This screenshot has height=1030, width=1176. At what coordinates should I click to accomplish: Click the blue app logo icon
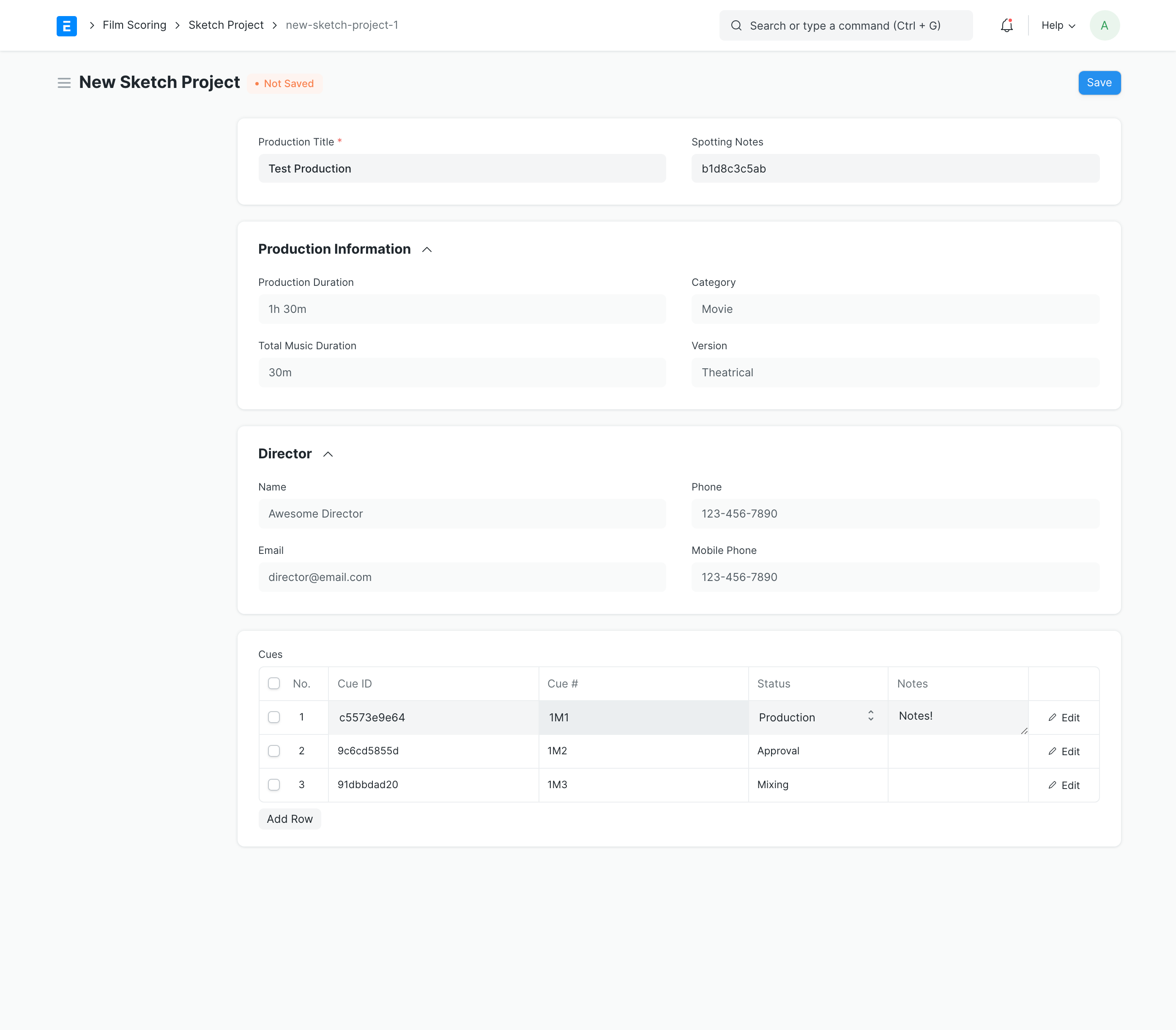tap(67, 26)
